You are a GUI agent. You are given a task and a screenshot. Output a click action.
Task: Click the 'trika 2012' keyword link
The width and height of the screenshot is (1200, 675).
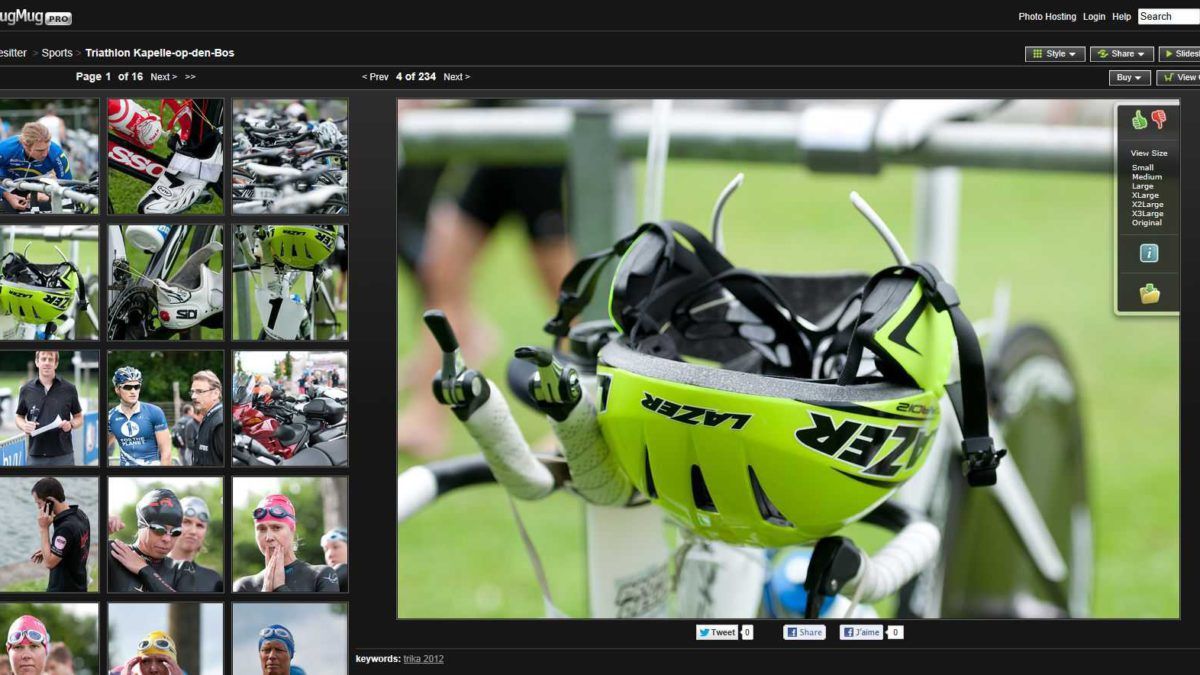pos(423,659)
